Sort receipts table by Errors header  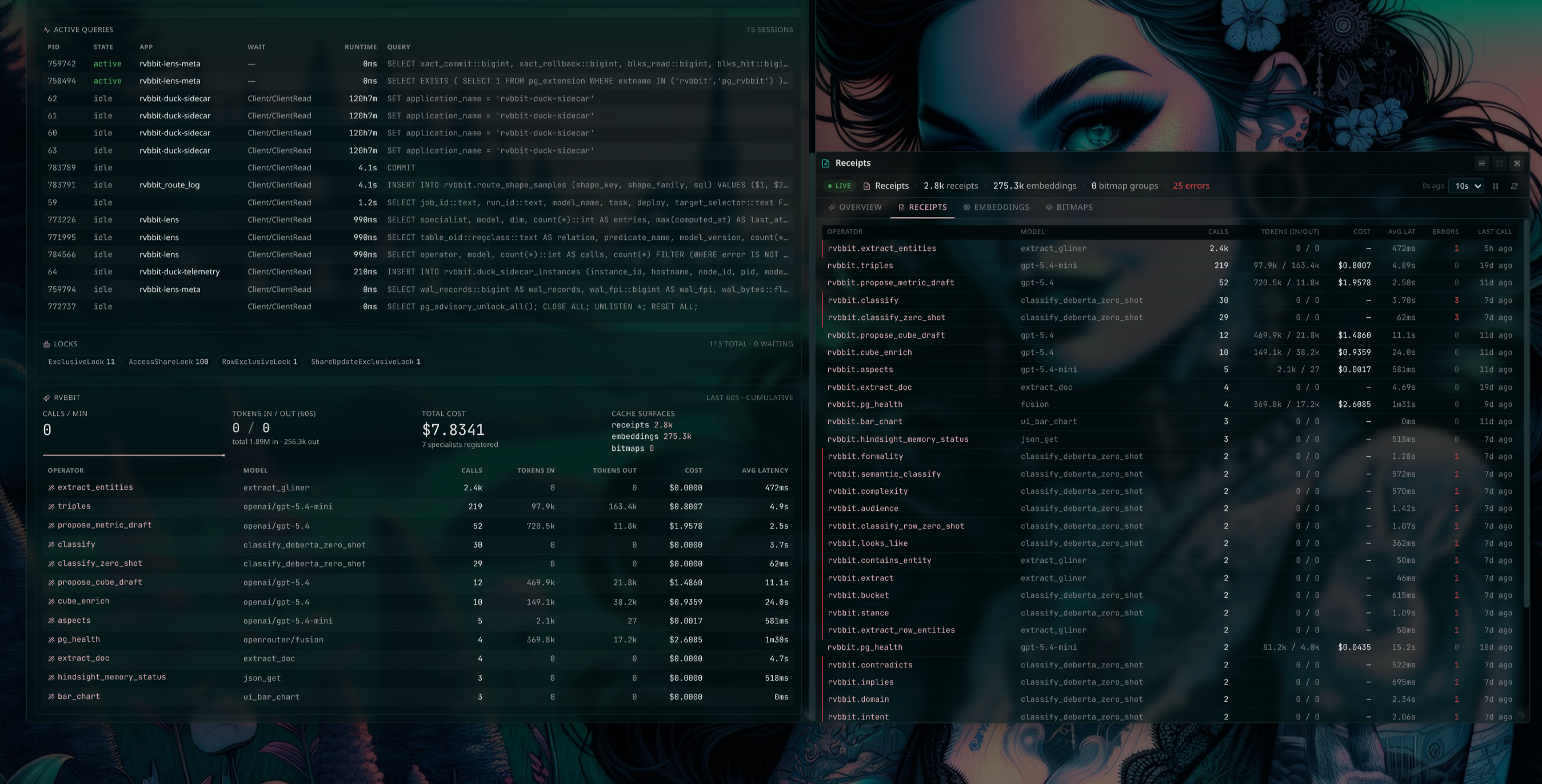pyautogui.click(x=1445, y=231)
